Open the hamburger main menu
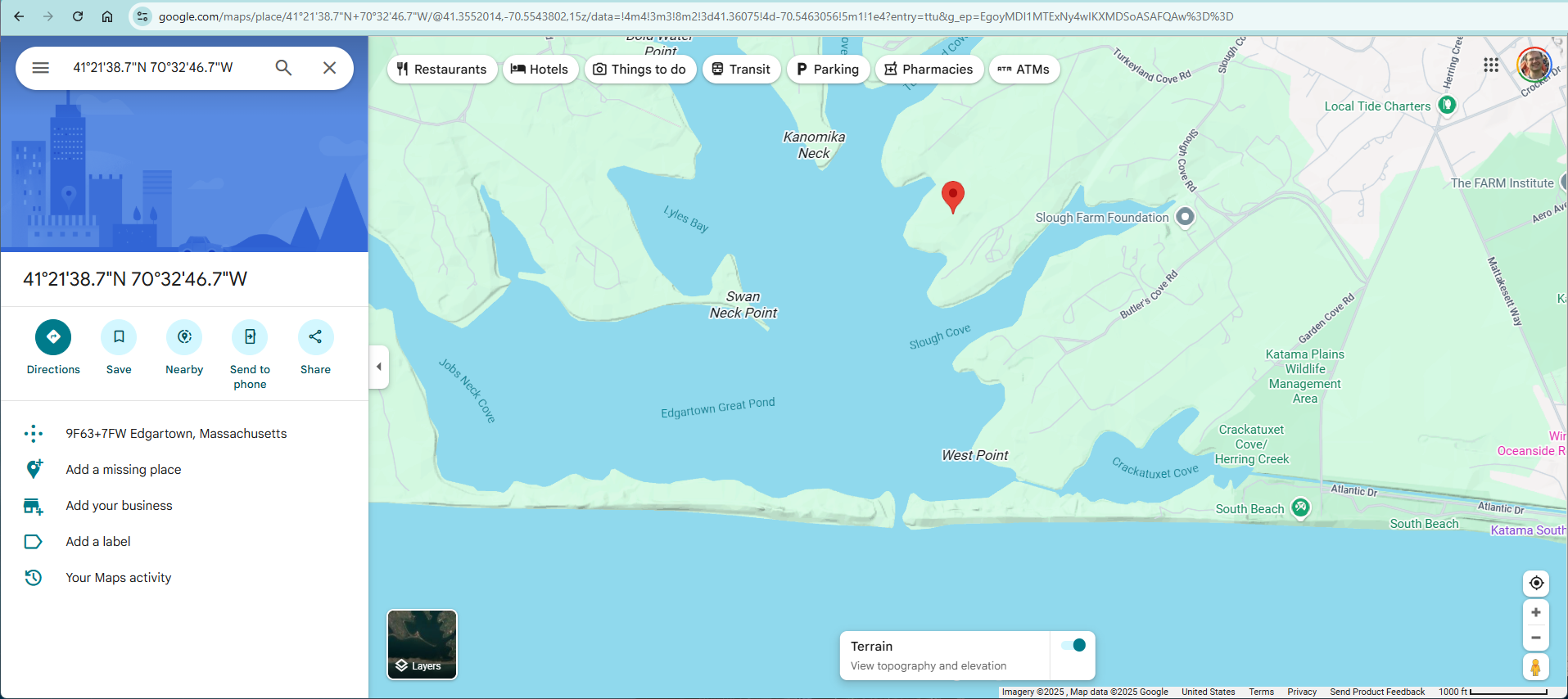1568x699 pixels. click(x=40, y=68)
